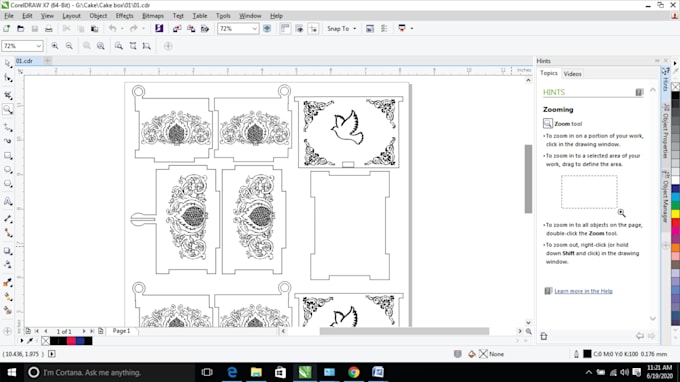Open the property bar 72% zoom dropdown
The width and height of the screenshot is (680, 382).
pos(38,46)
